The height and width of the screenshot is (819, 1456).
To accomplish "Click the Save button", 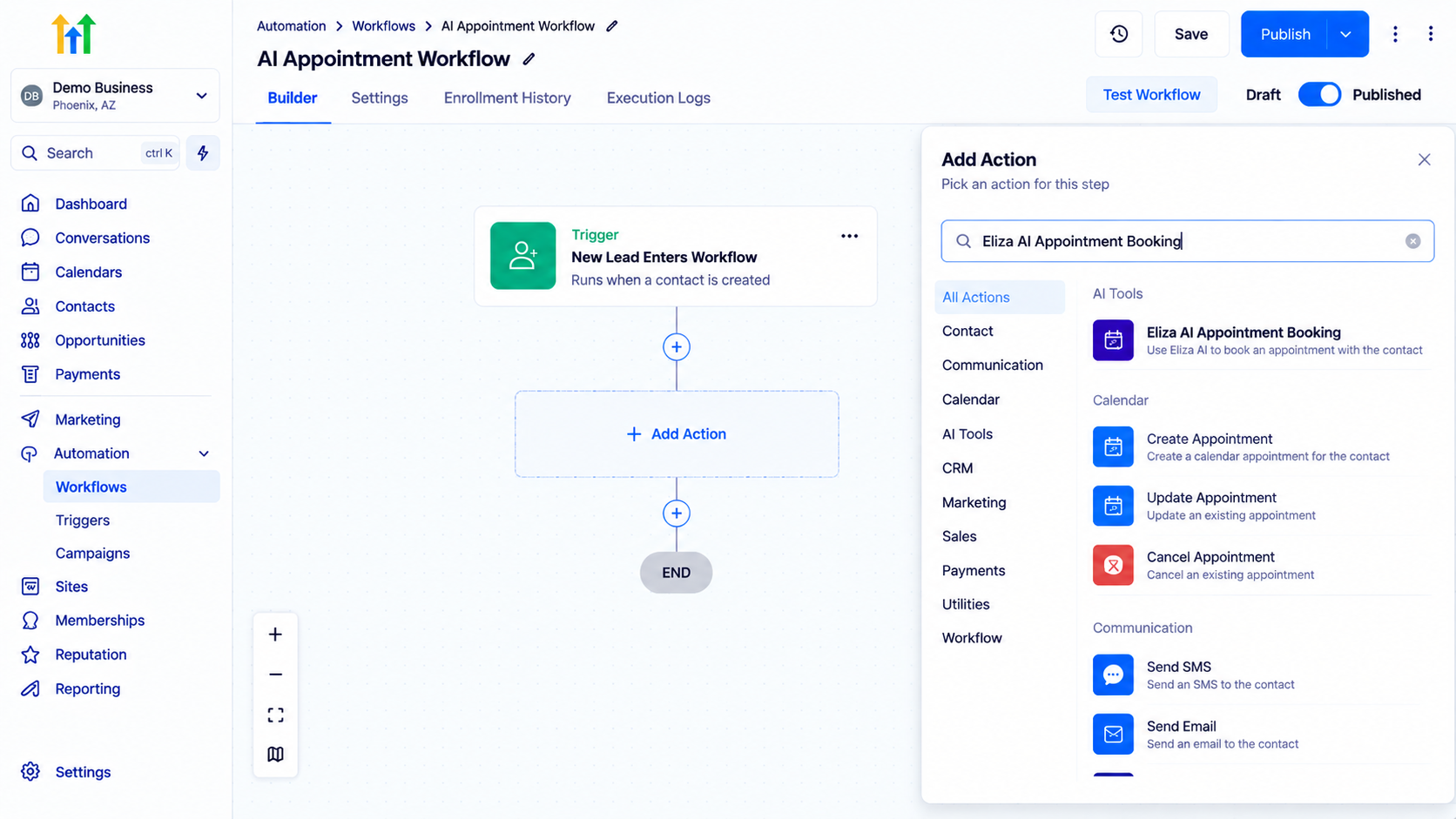I will tap(1191, 34).
